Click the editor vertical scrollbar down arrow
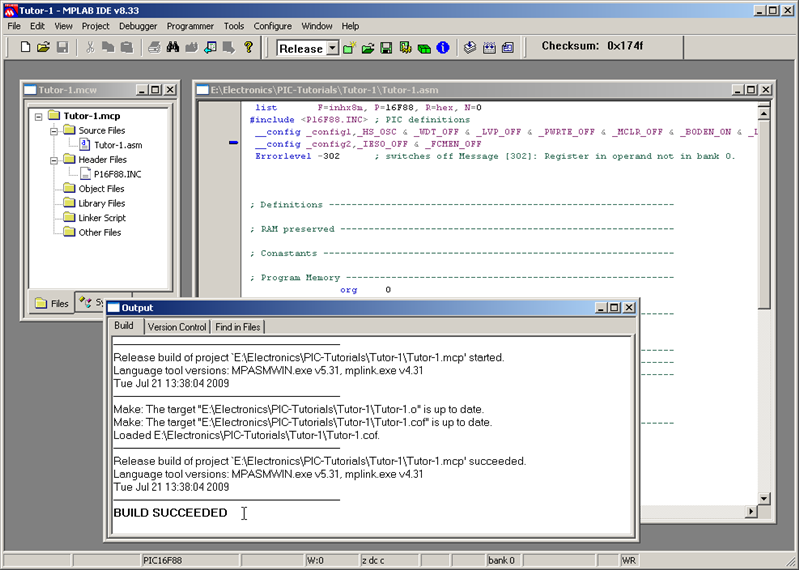 pos(763,498)
